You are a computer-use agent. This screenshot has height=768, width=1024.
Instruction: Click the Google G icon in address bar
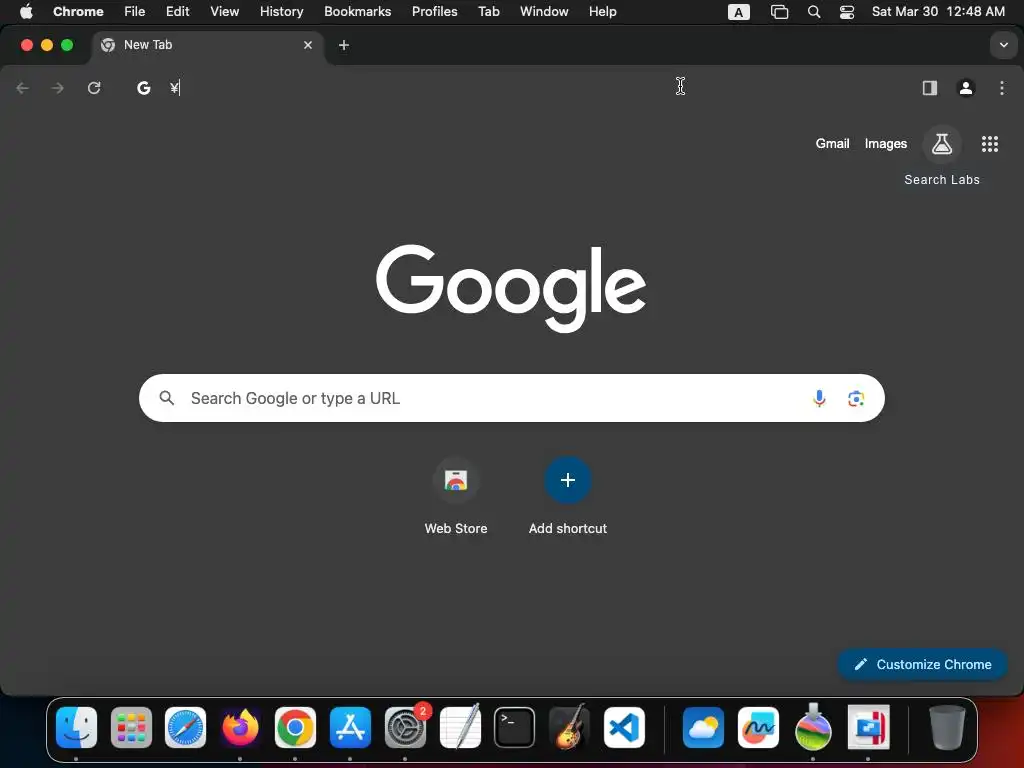[x=144, y=88]
